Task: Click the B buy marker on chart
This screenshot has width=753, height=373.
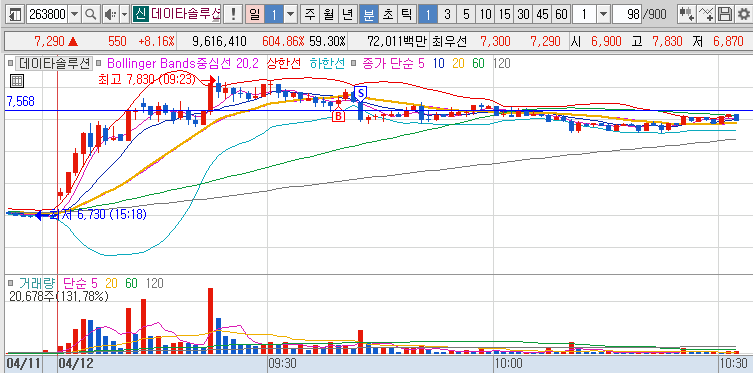Action: [x=338, y=116]
